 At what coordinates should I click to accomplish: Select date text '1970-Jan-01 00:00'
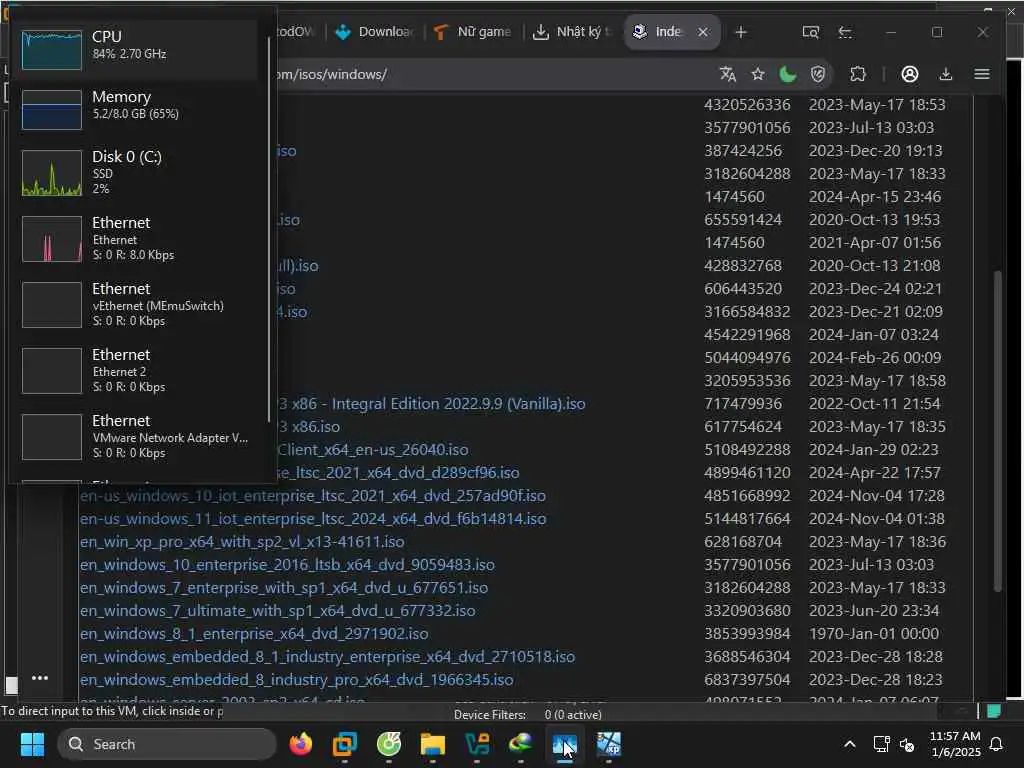(874, 633)
